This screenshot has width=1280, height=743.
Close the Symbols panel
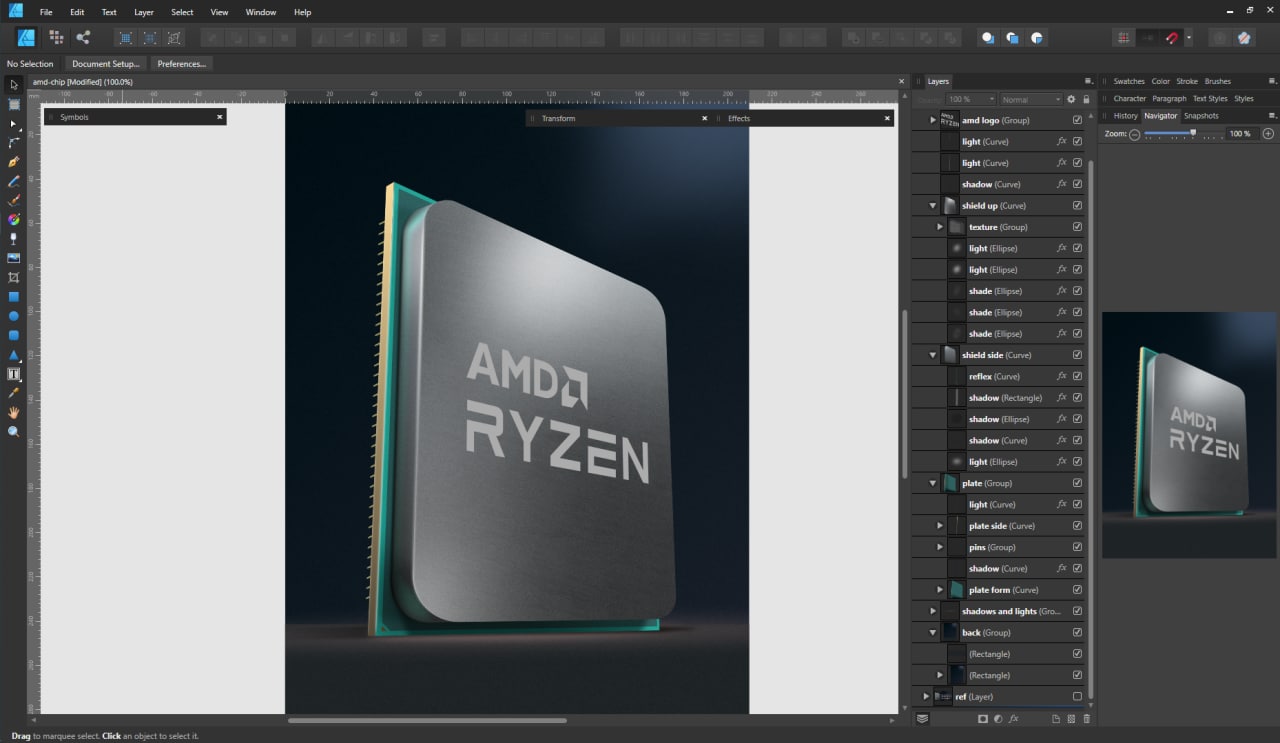[x=220, y=117]
